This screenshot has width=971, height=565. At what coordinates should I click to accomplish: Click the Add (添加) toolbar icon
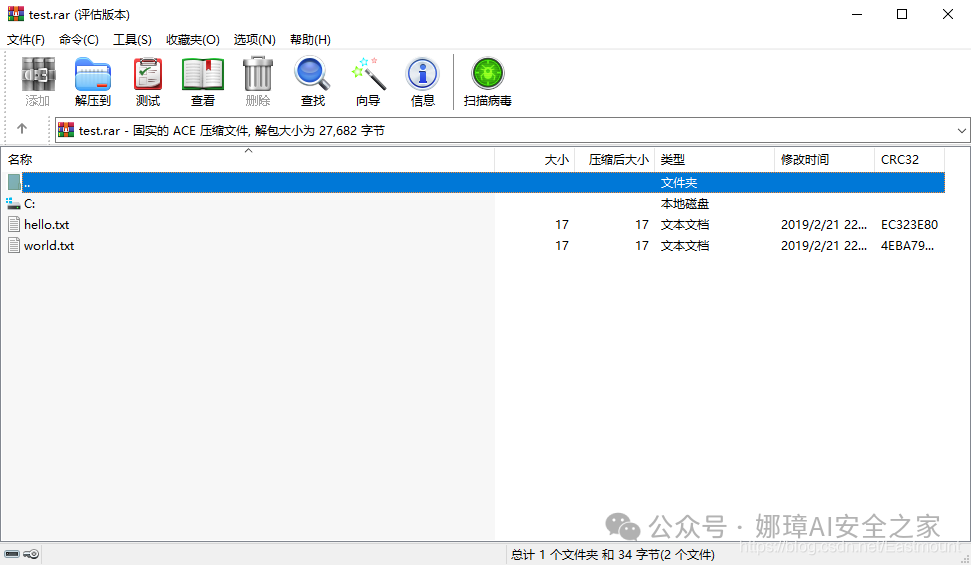click(38, 74)
